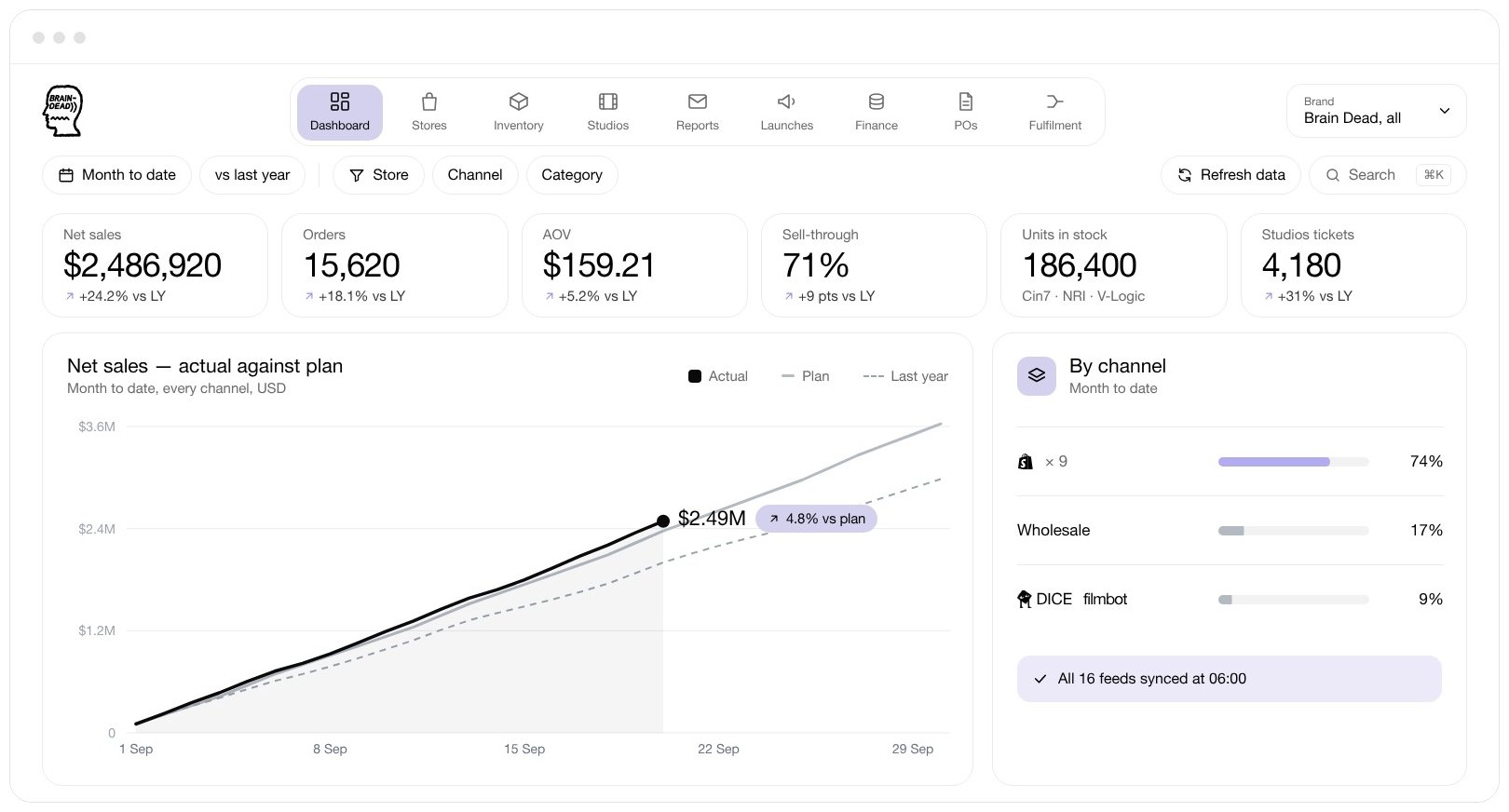Viewport: 1509px width, 812px height.
Task: Click the Launches megaphone icon
Action: click(787, 101)
